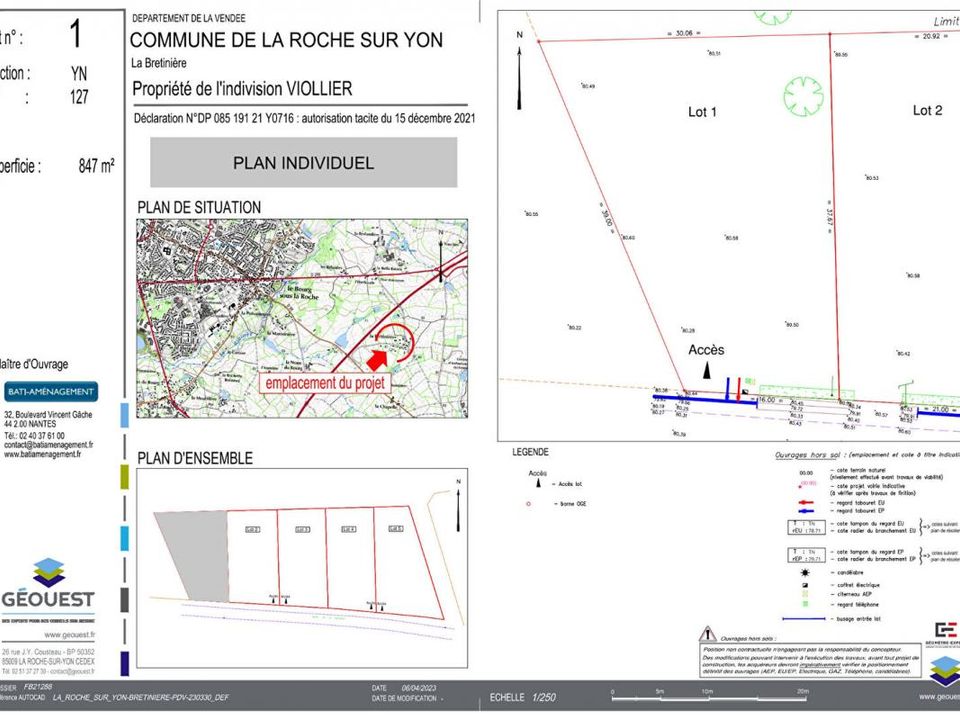Click the north arrow on the situation map

(x=441, y=257)
